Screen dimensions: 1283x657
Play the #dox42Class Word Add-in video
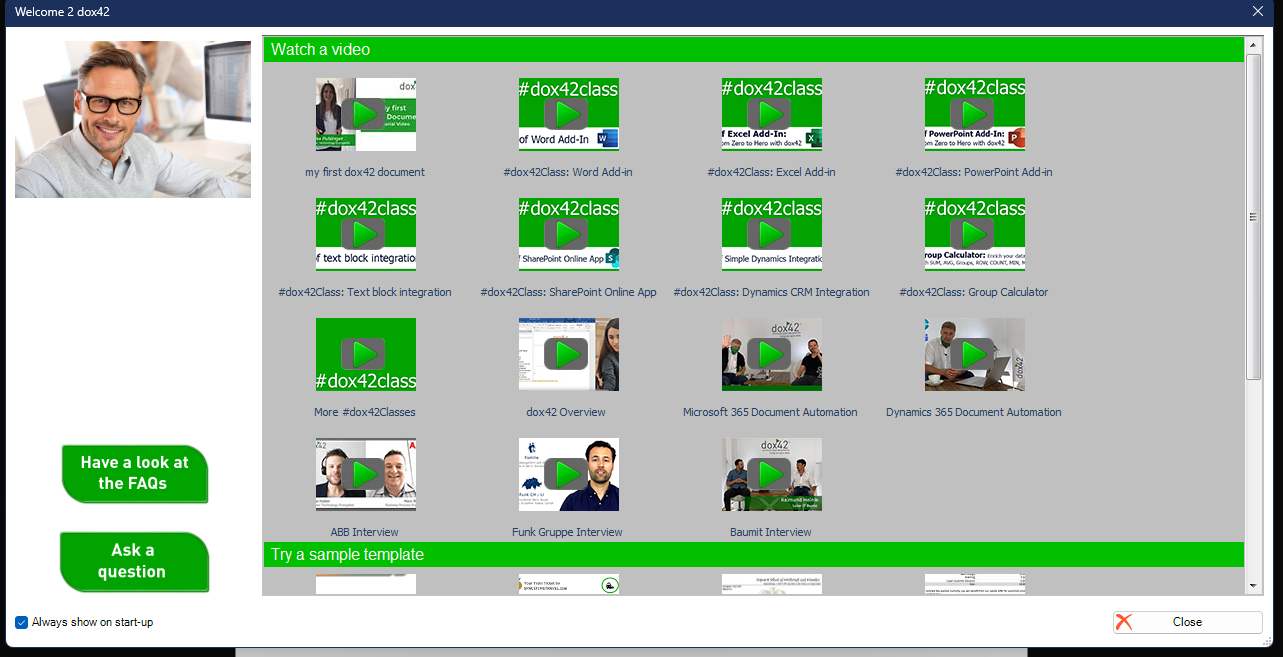(x=568, y=114)
